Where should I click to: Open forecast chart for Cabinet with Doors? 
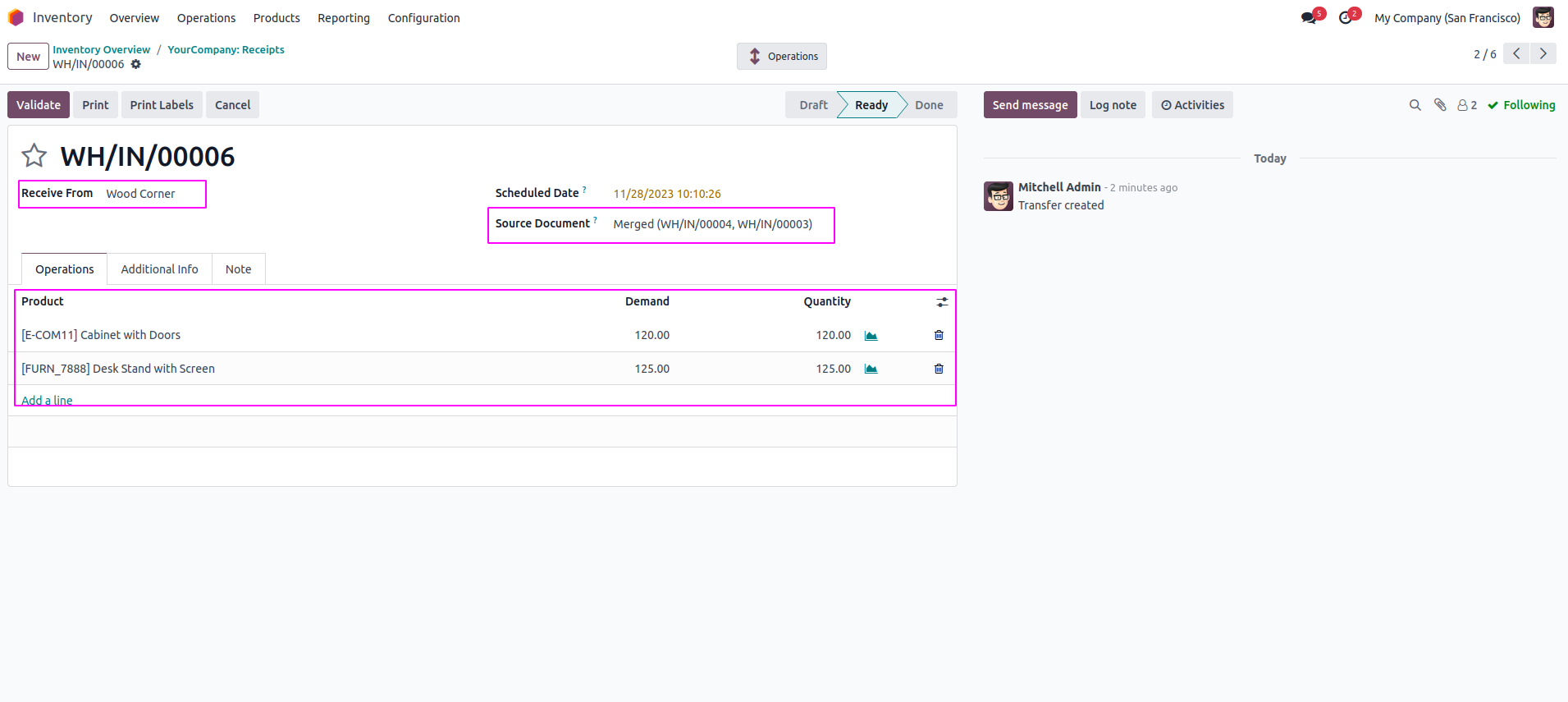click(871, 336)
